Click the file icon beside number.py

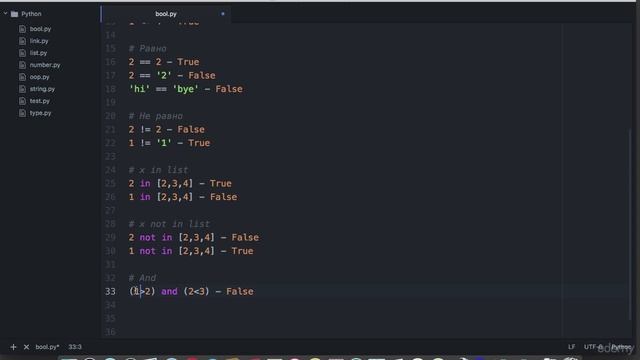22,65
